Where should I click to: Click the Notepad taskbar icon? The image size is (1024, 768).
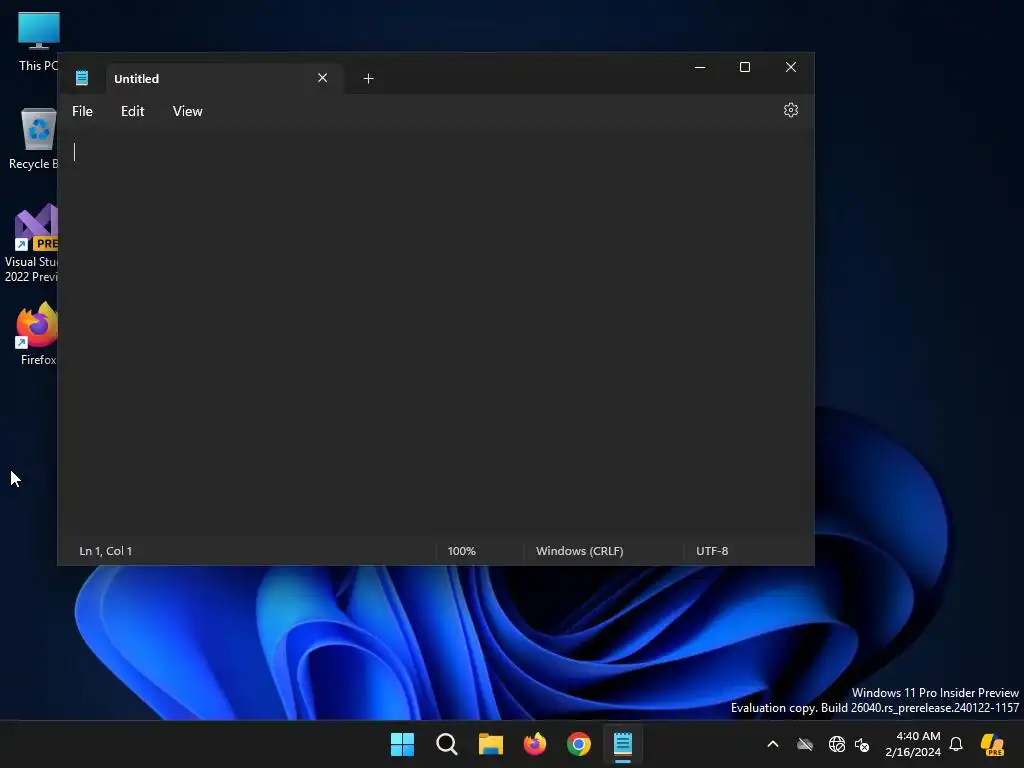[x=623, y=744]
